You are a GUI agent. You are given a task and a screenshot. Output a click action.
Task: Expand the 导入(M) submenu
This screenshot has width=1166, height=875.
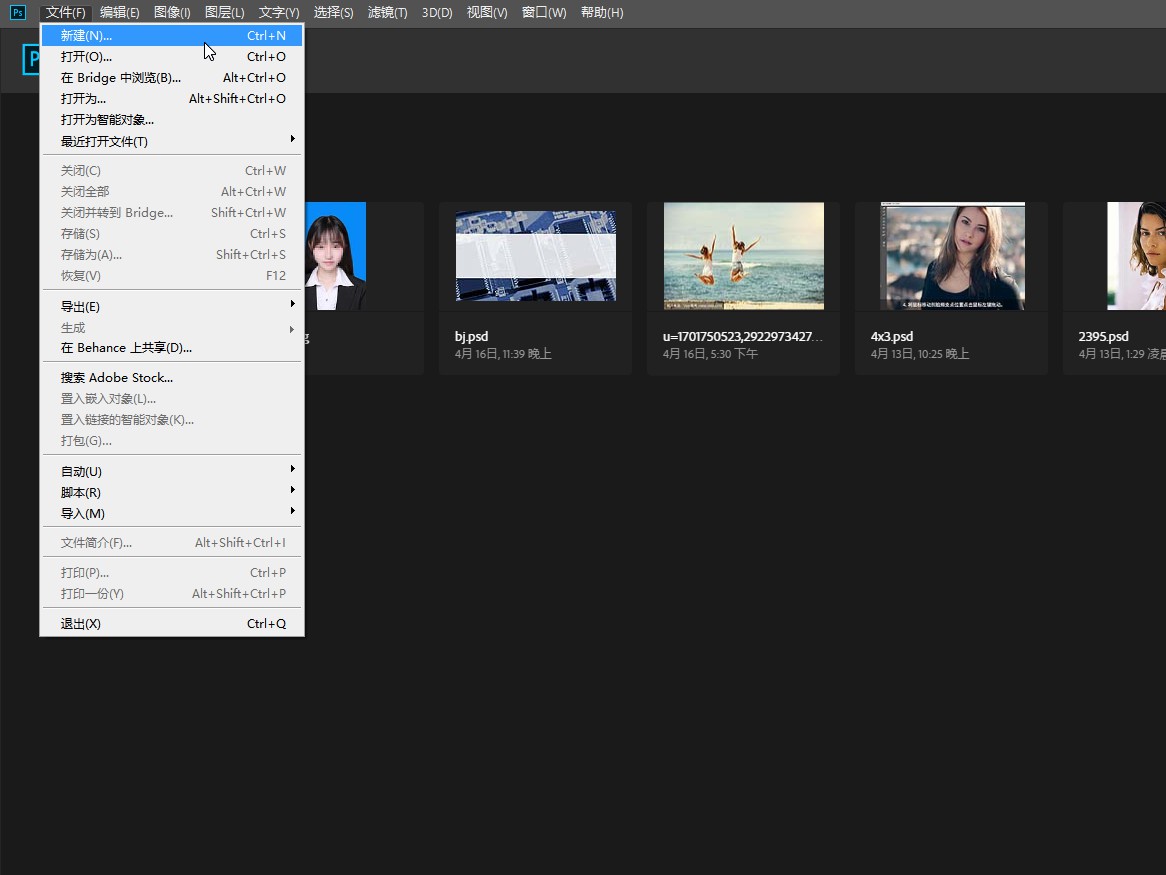coord(172,514)
